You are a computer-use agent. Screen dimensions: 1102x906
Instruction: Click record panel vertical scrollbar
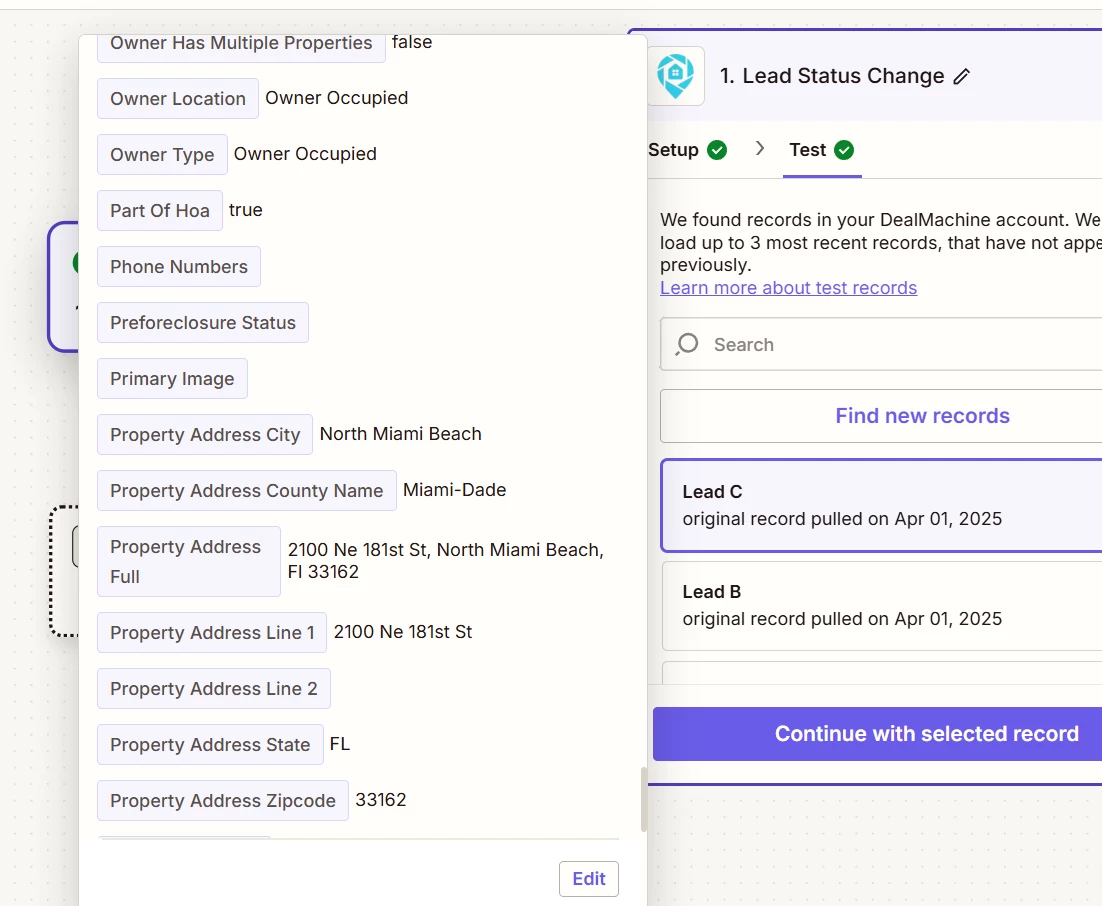[643, 799]
